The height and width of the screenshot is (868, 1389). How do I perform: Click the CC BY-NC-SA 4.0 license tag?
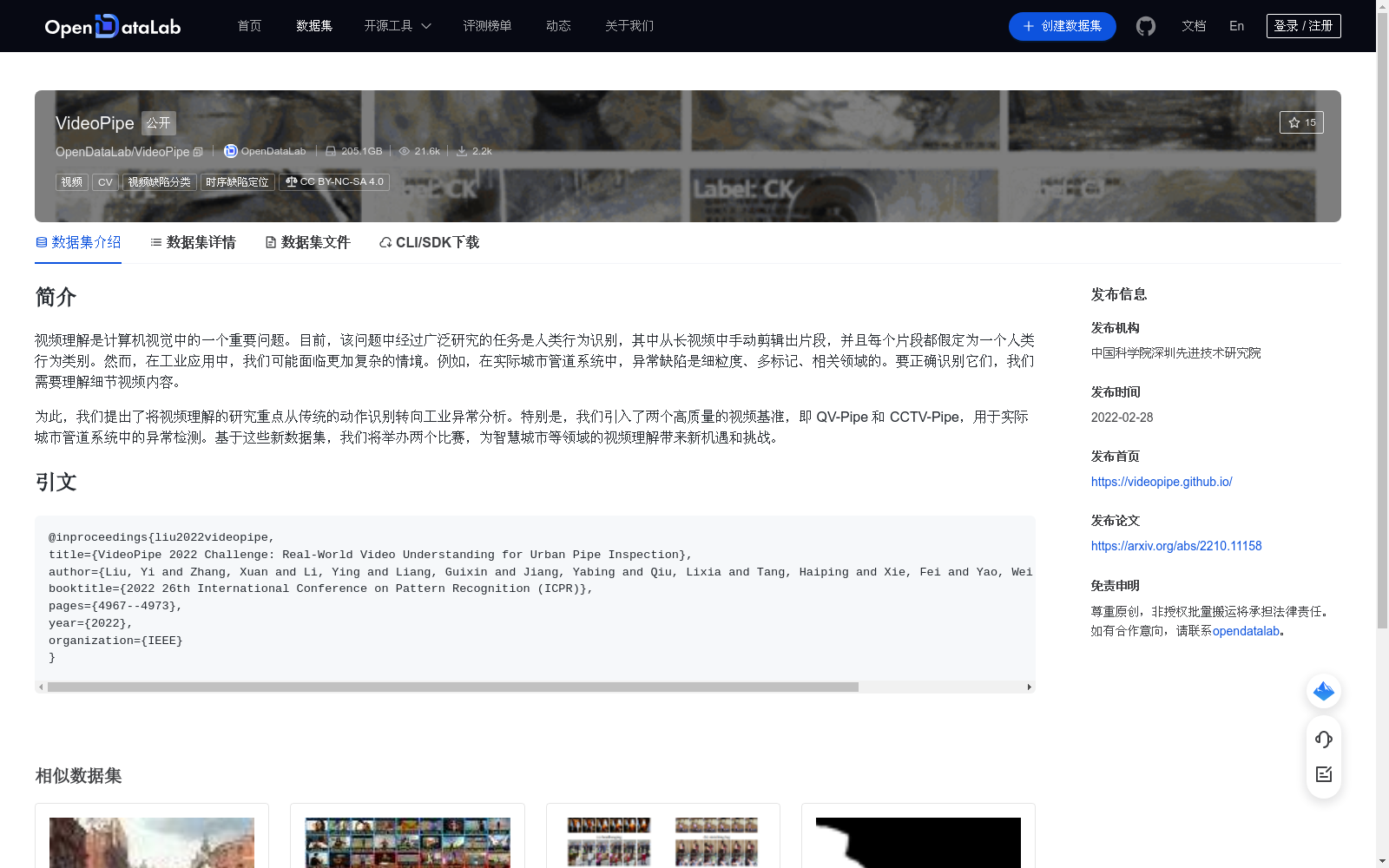coord(334,182)
